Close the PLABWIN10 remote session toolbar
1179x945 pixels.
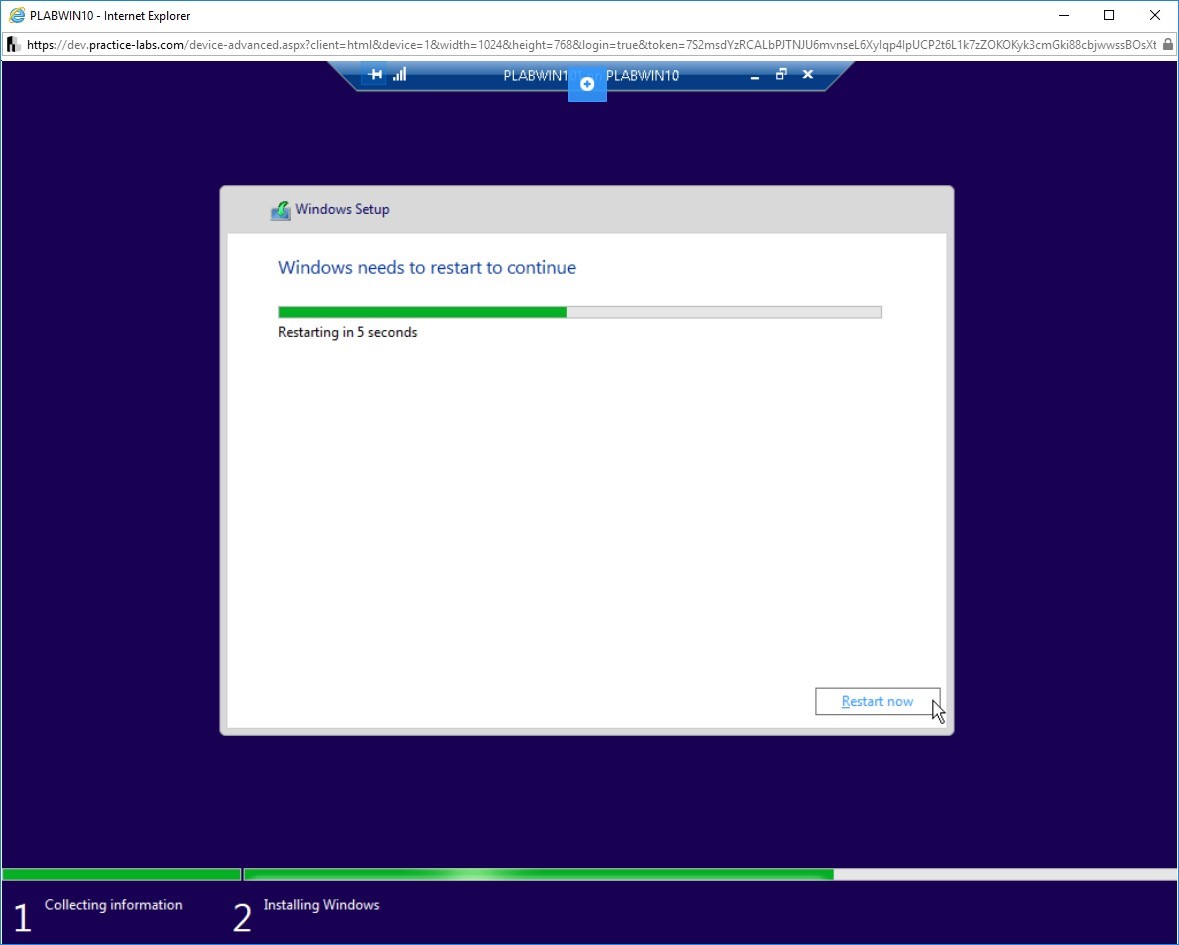pyautogui.click(x=808, y=74)
